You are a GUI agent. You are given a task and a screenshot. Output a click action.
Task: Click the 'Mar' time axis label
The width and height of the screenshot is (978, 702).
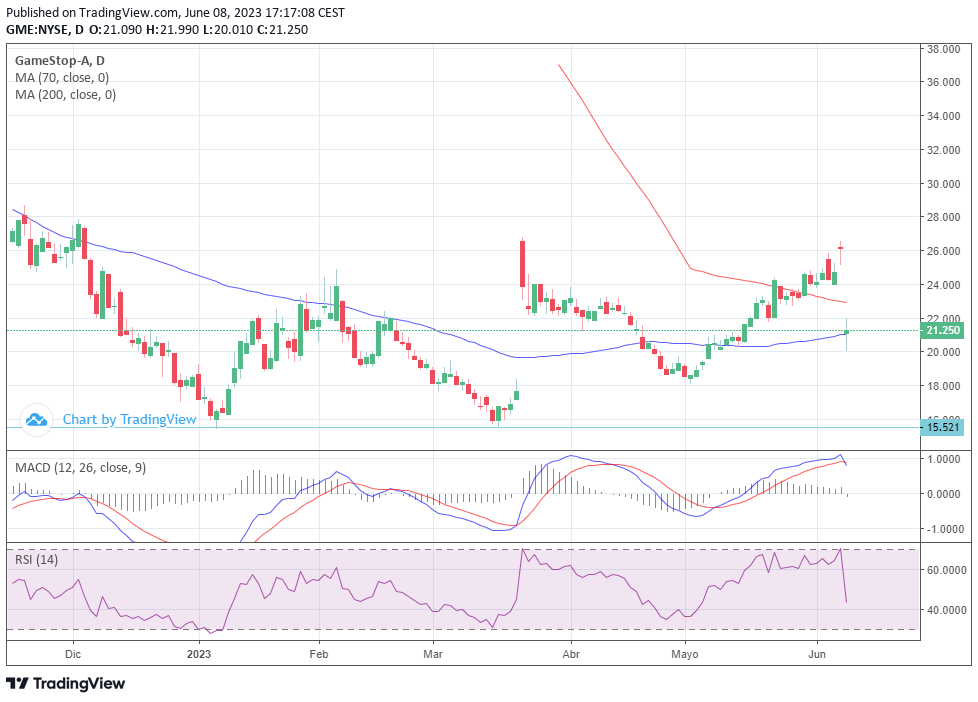pyautogui.click(x=433, y=654)
